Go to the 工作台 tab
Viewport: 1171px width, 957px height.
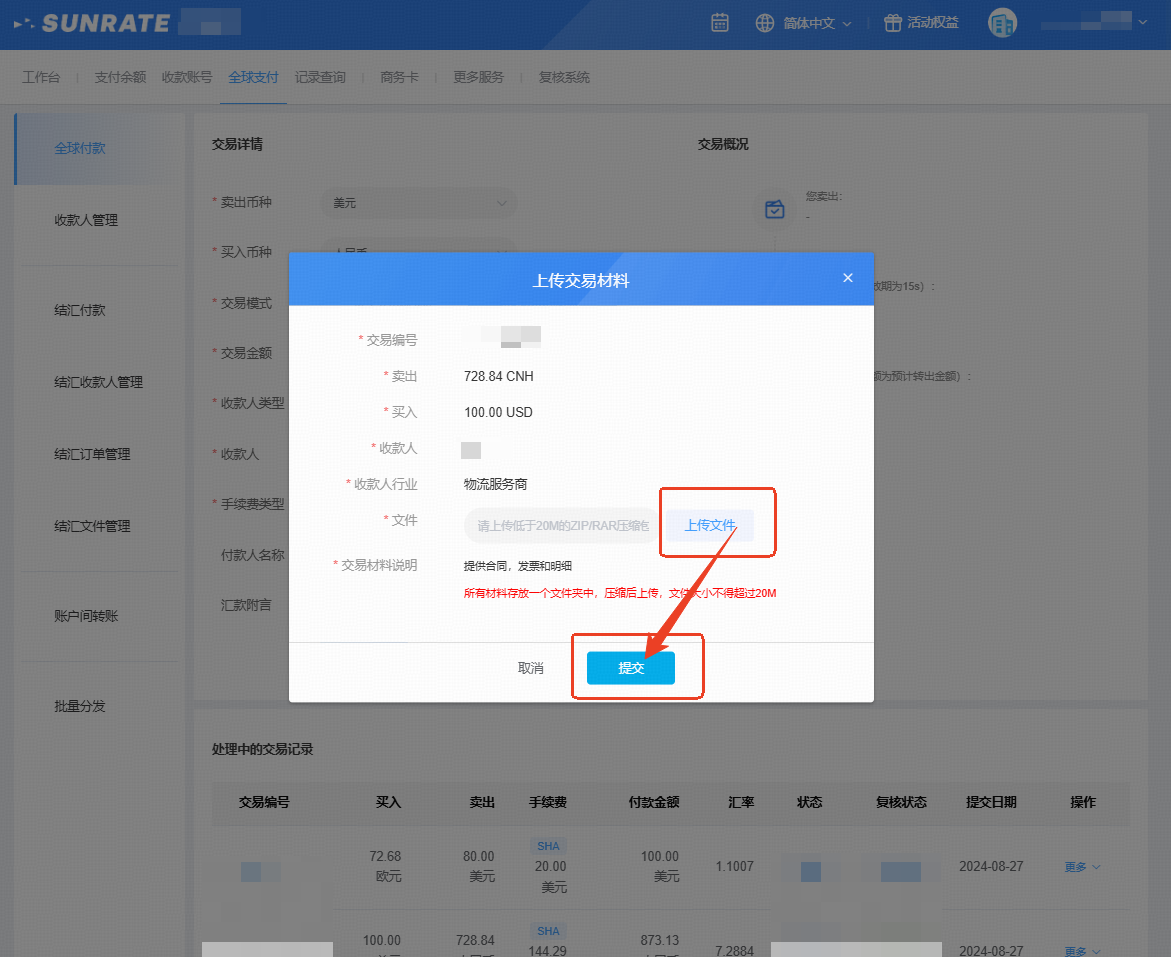[x=41, y=77]
